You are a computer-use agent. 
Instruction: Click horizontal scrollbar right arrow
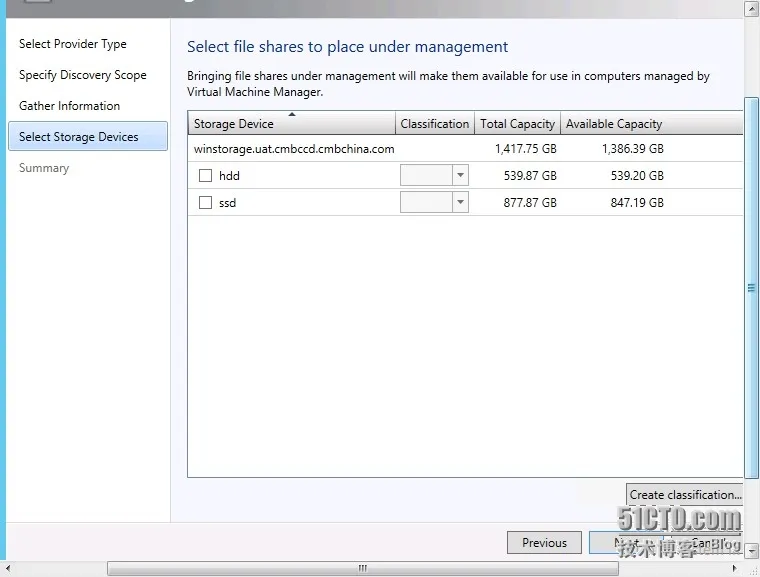click(x=734, y=568)
